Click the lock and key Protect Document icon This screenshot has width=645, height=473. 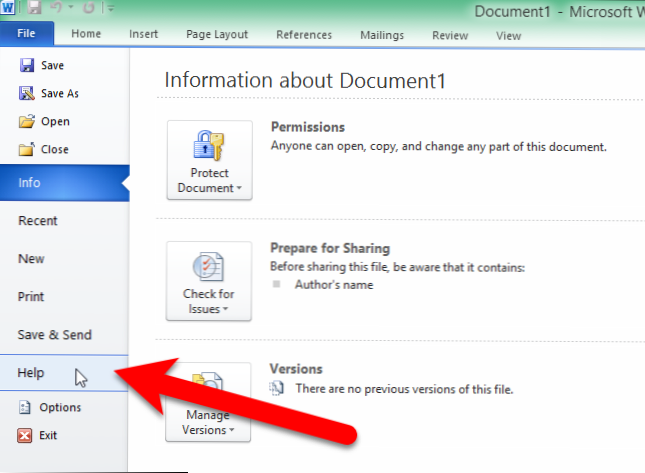pyautogui.click(x=209, y=145)
